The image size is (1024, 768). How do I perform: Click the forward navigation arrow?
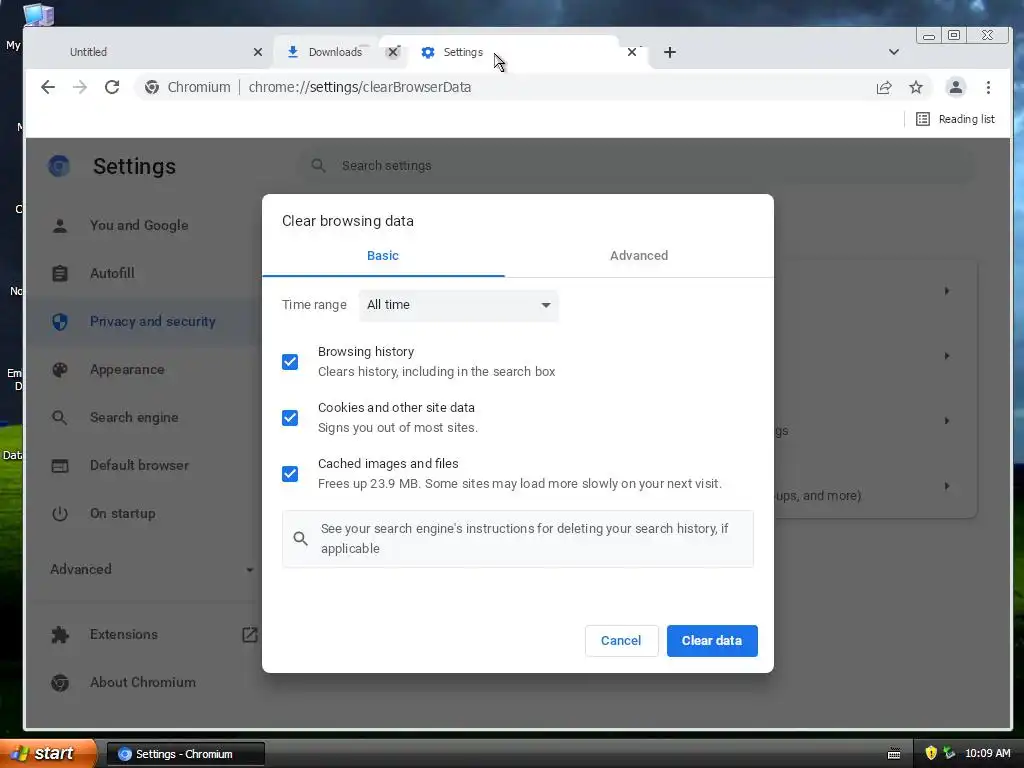pos(80,87)
